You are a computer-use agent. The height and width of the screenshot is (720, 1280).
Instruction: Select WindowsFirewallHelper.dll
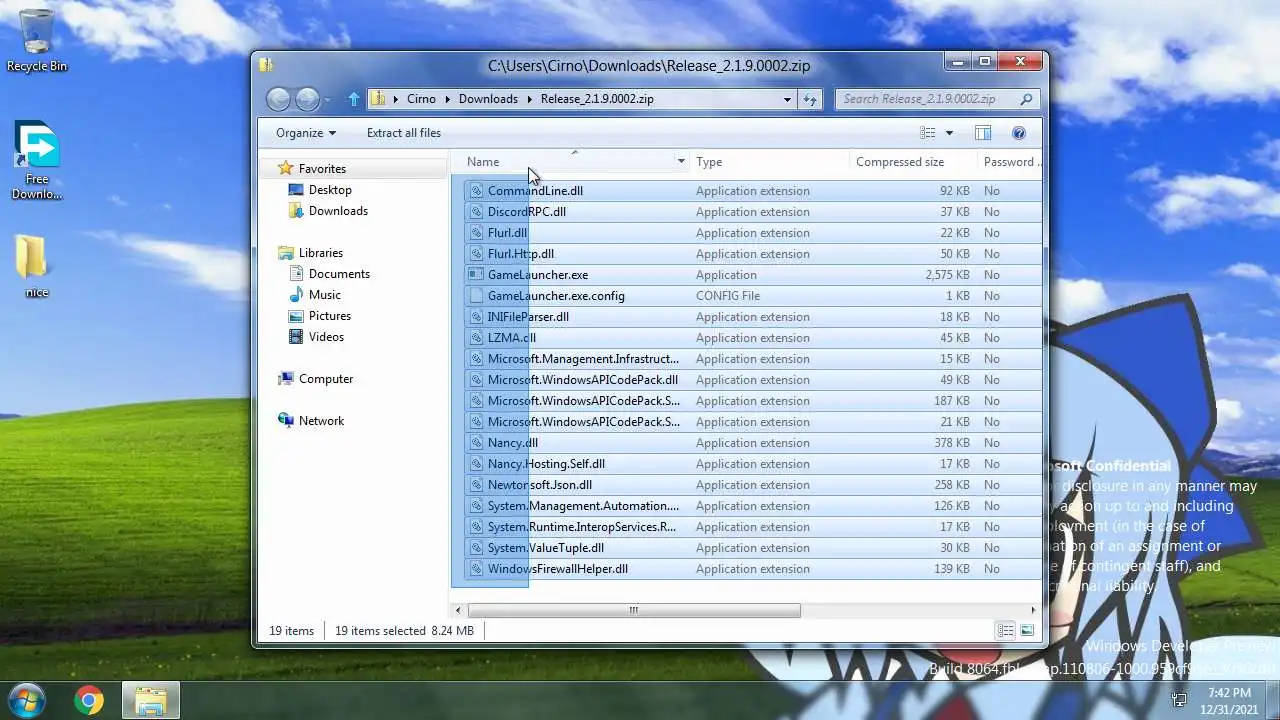558,569
